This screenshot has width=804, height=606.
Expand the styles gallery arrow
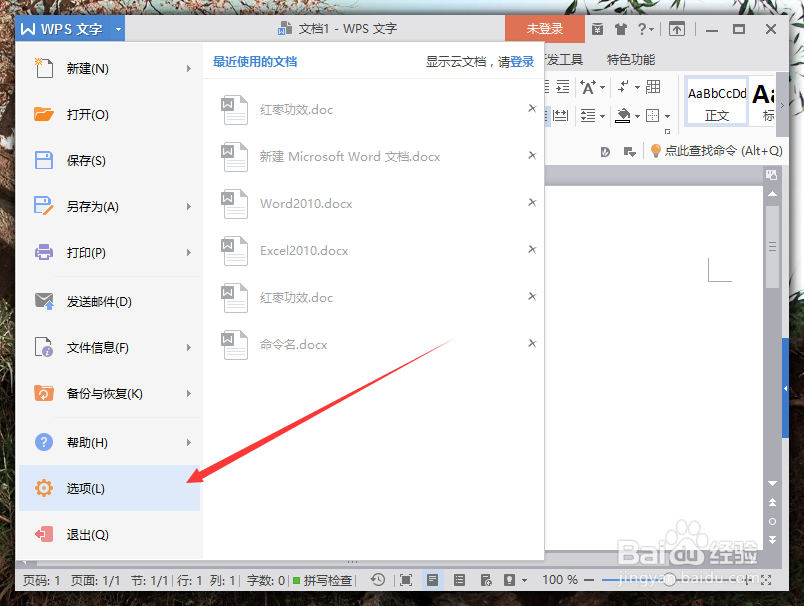(782, 105)
